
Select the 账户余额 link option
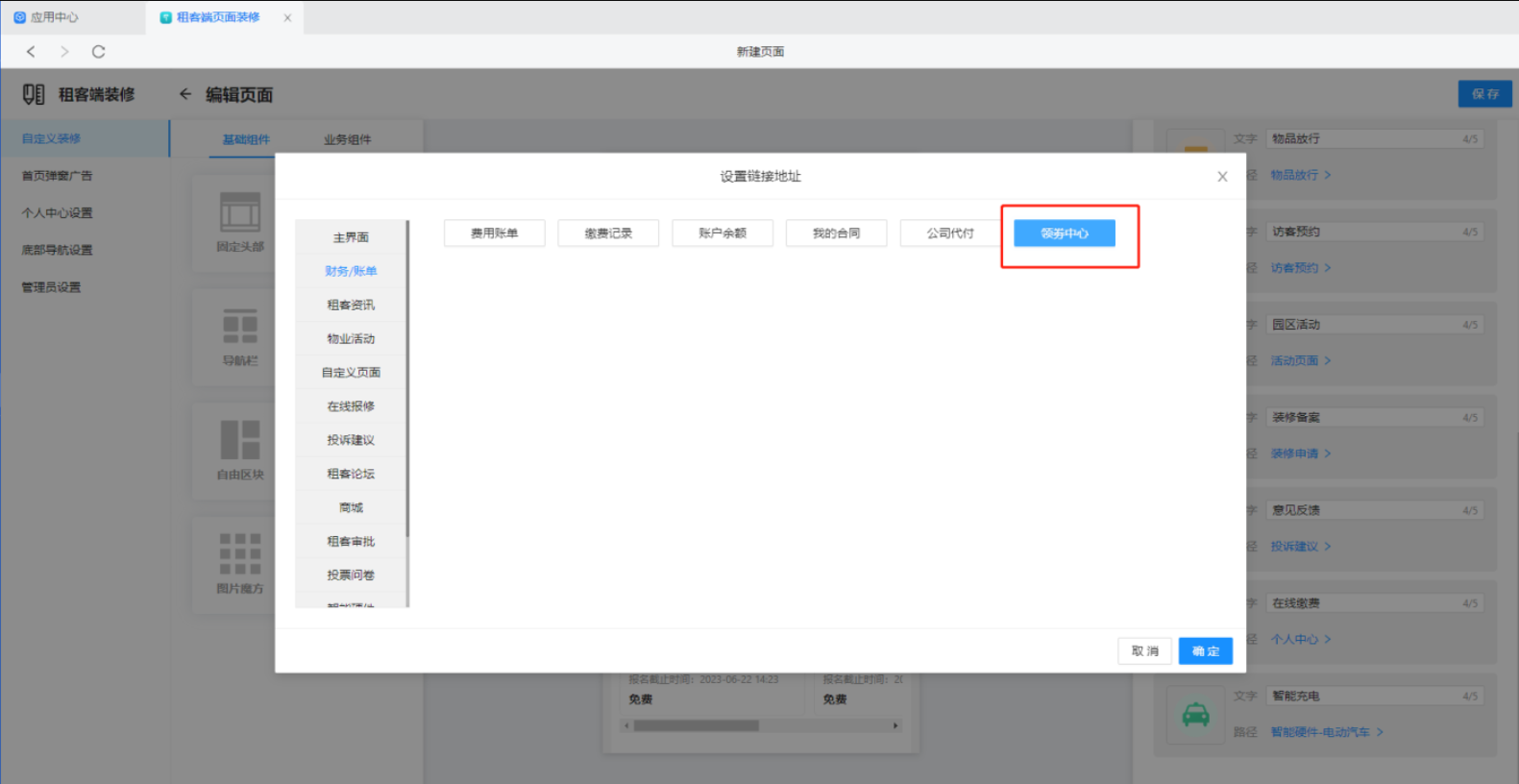tap(723, 233)
